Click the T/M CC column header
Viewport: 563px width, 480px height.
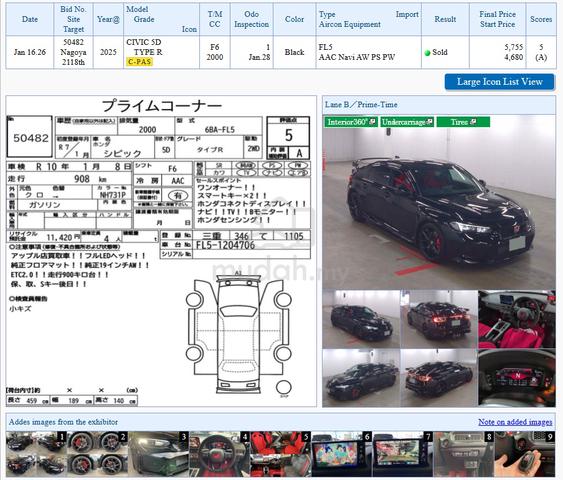[215, 19]
